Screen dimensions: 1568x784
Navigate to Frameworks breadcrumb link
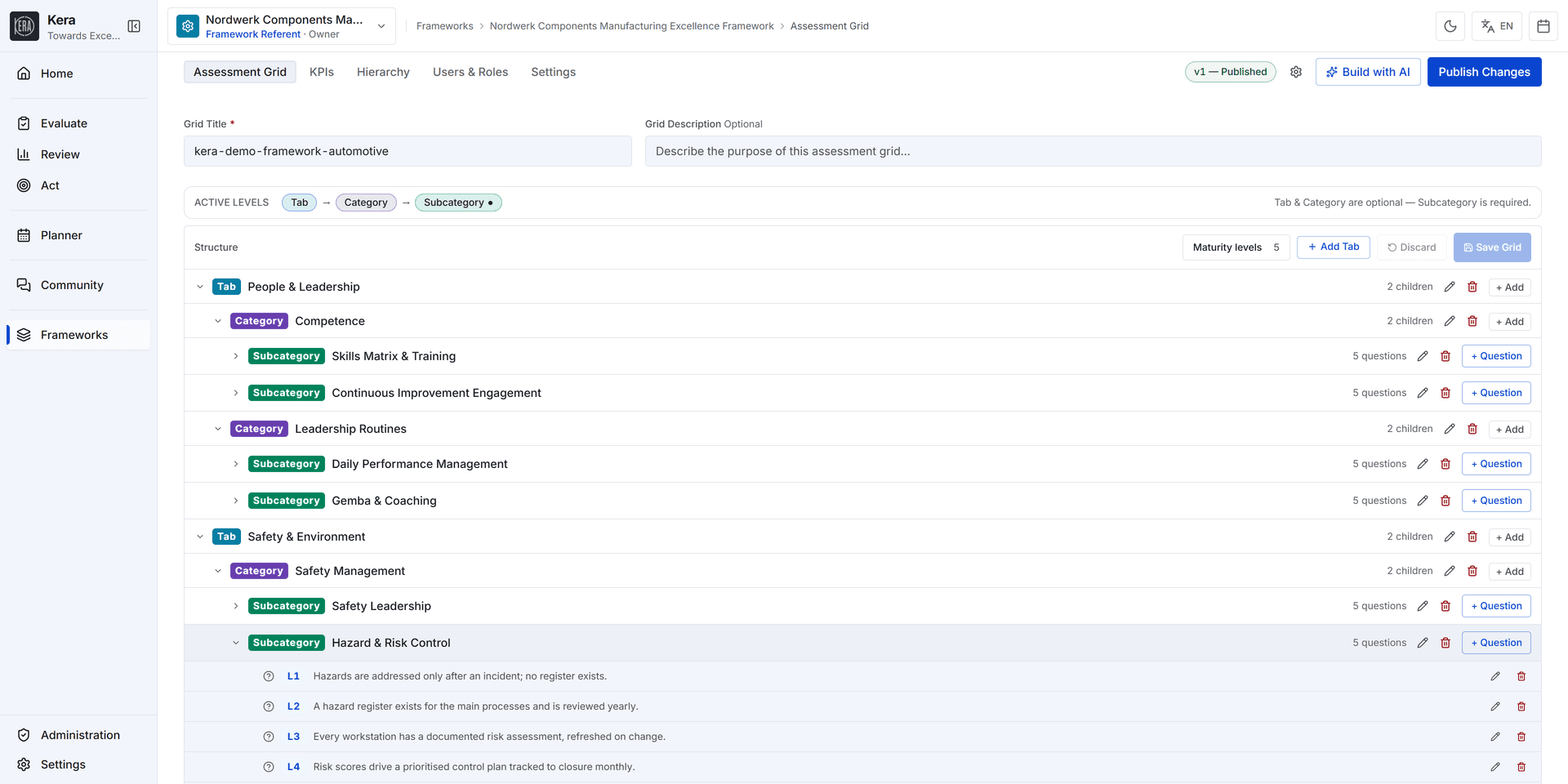[445, 26]
